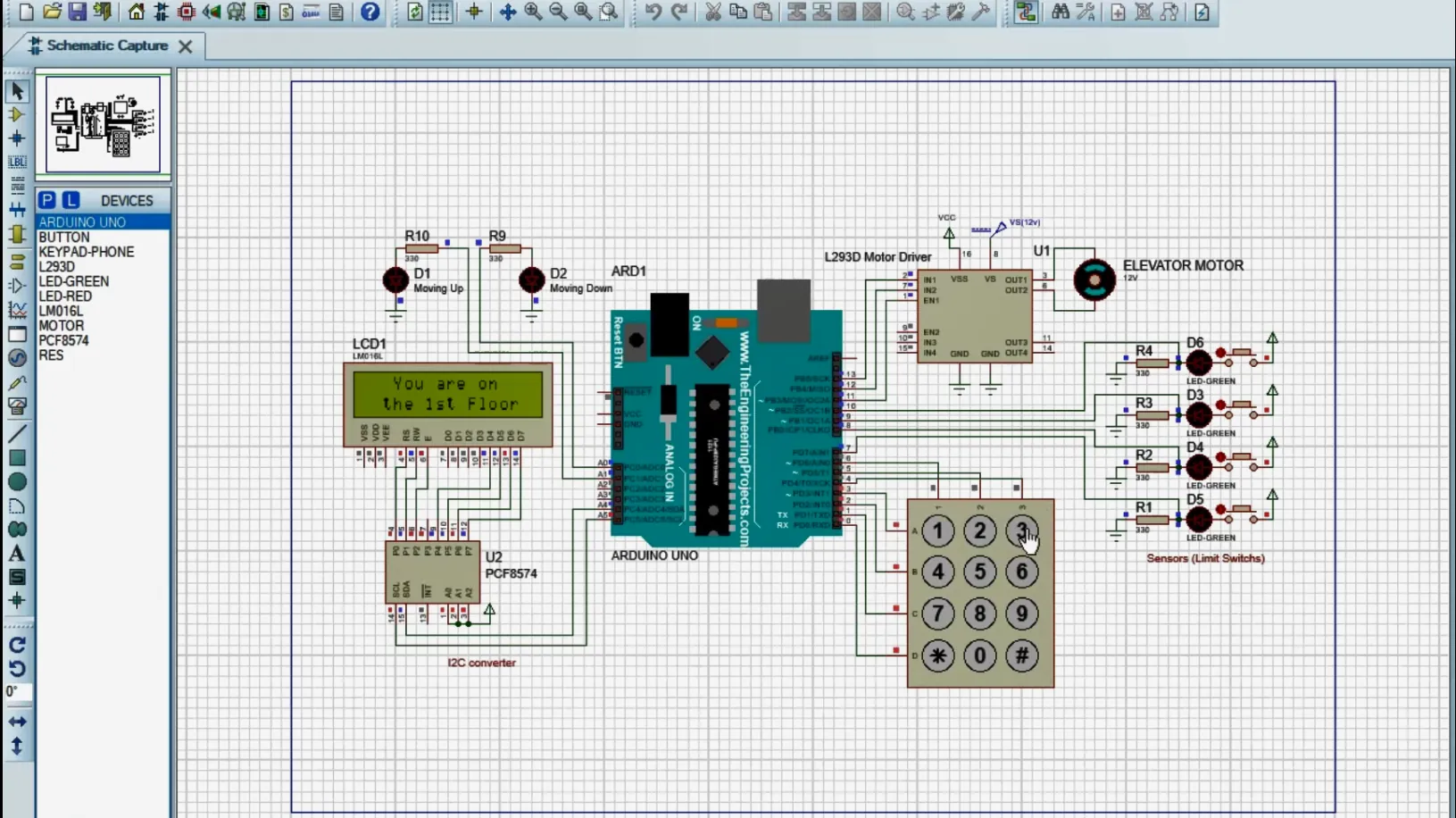Select LM016L in the devices list
This screenshot has width=1456, height=818.
[103, 311]
